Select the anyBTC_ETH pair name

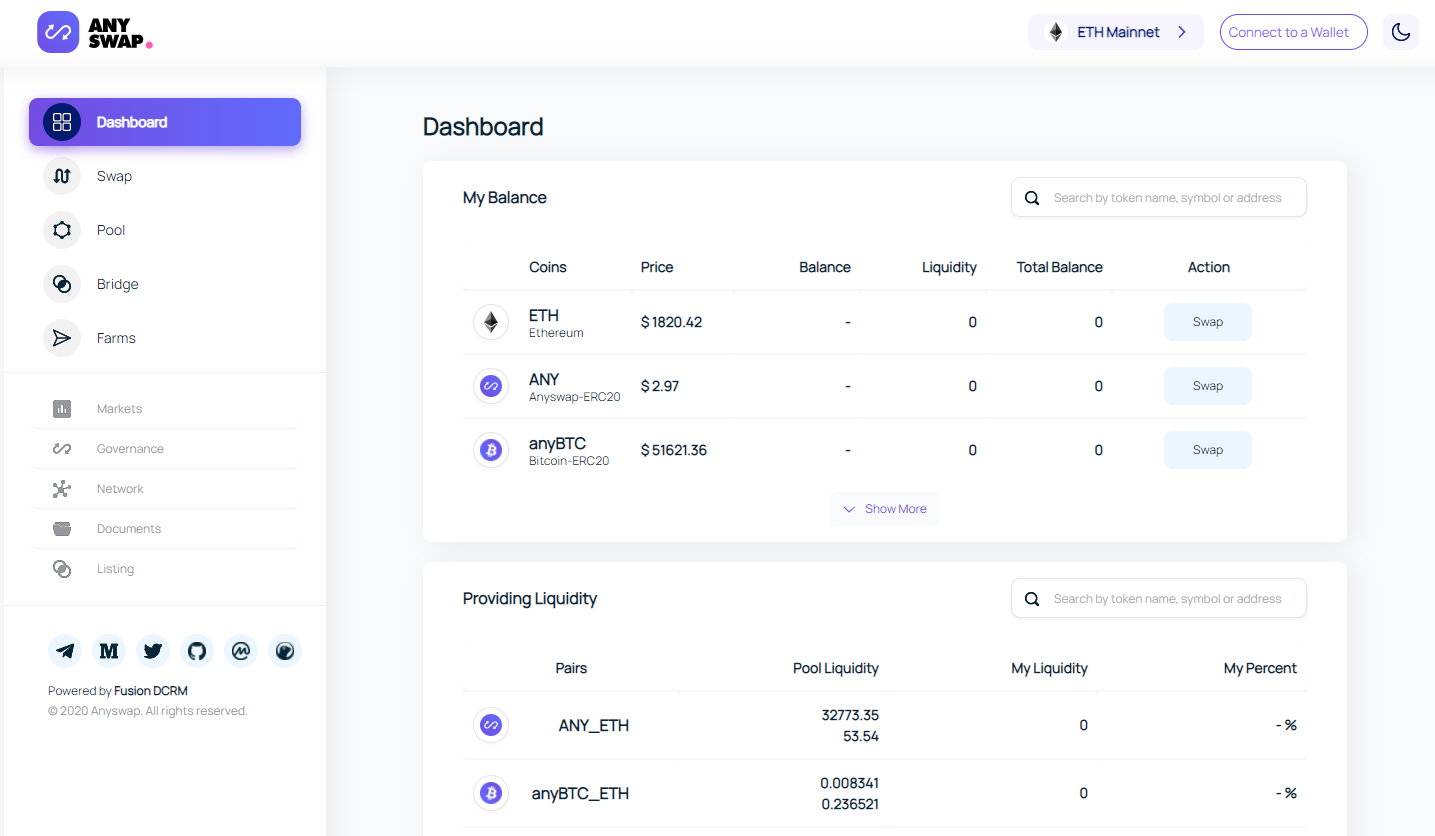(x=581, y=794)
